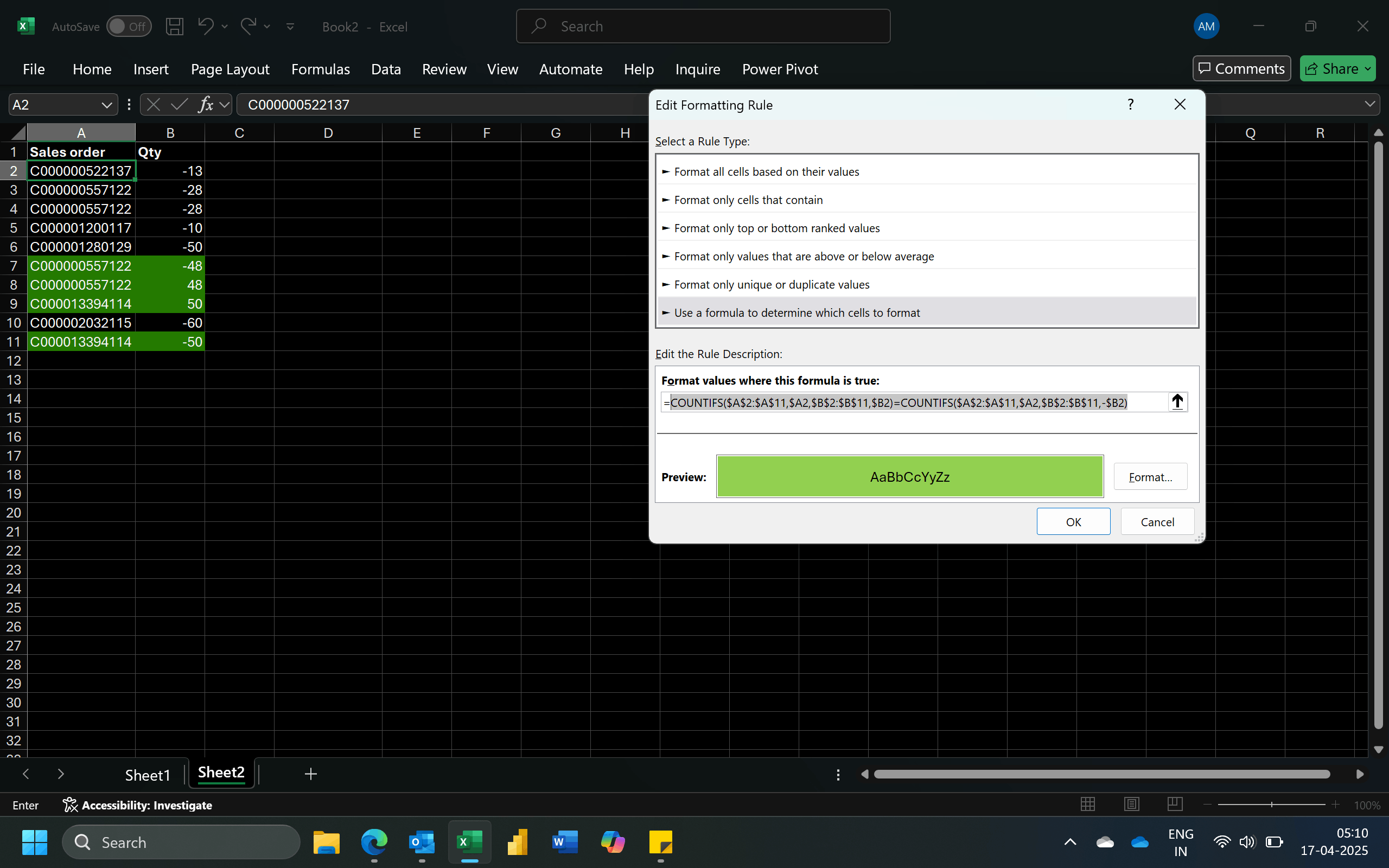The height and width of the screenshot is (868, 1389).
Task: Open the redo history dropdown arrow
Action: click(x=267, y=27)
